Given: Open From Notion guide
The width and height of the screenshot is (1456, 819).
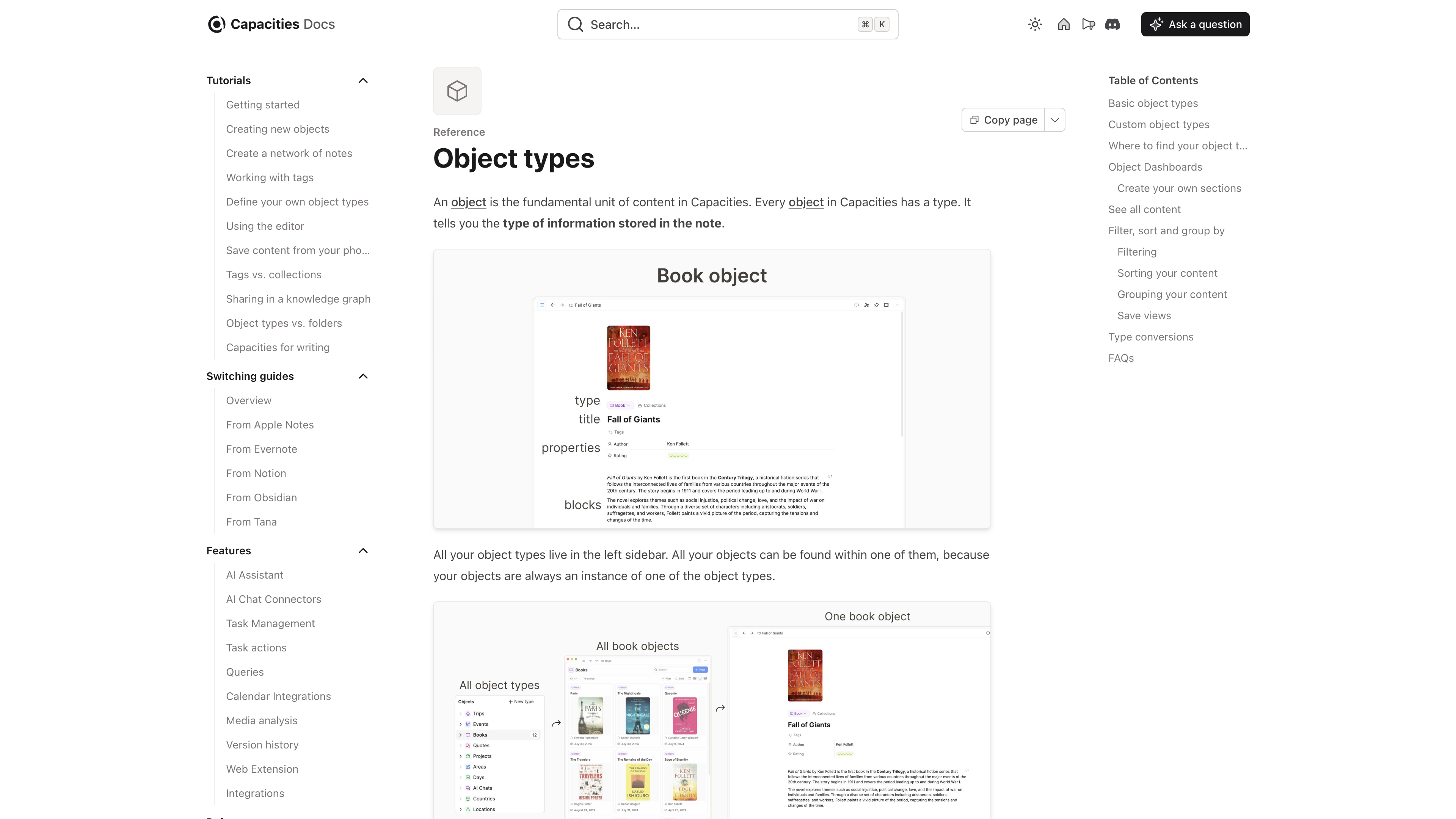Looking at the screenshot, I should tap(256, 474).
